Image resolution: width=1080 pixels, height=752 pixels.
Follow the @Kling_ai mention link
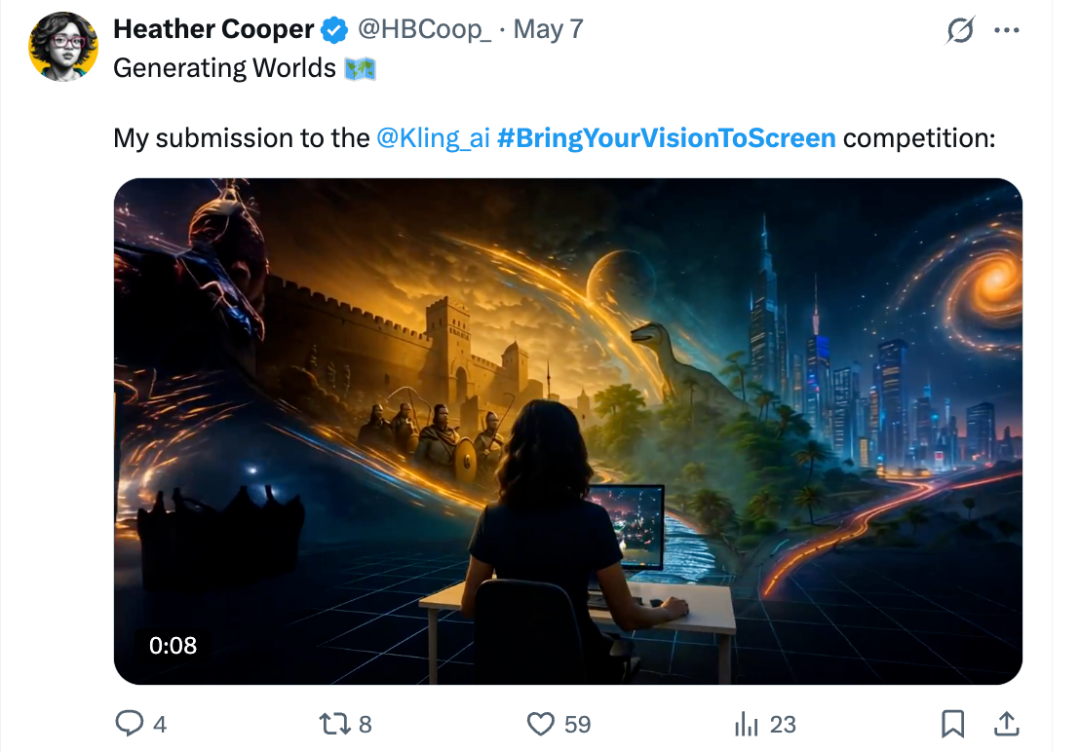coord(433,138)
